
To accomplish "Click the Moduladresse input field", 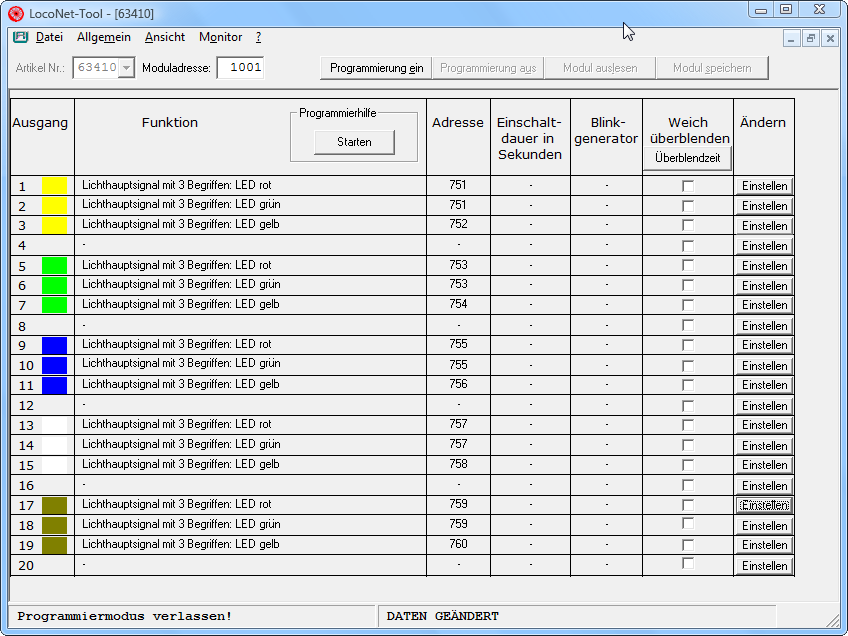I will [240, 68].
